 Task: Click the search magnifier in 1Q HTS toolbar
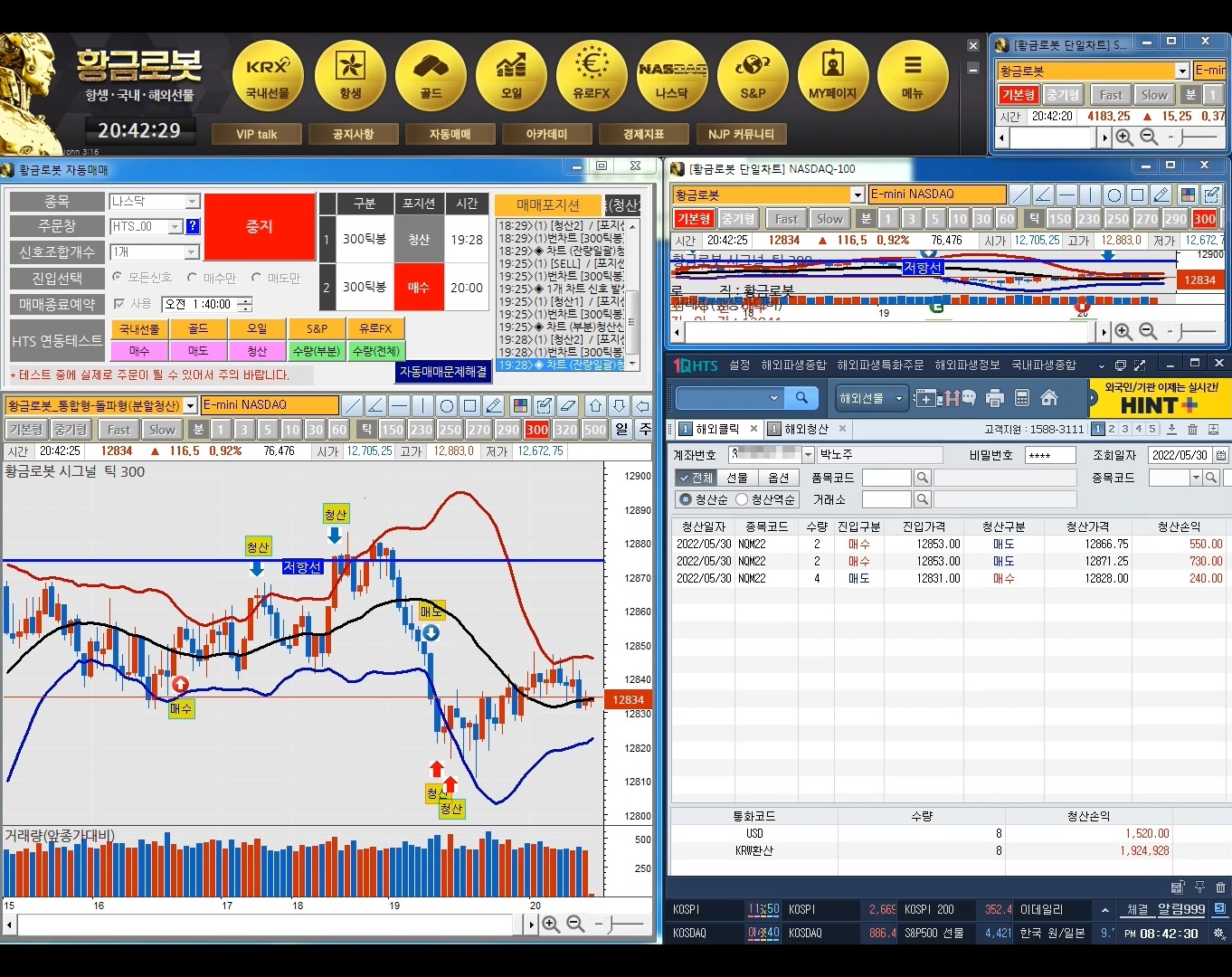(801, 398)
